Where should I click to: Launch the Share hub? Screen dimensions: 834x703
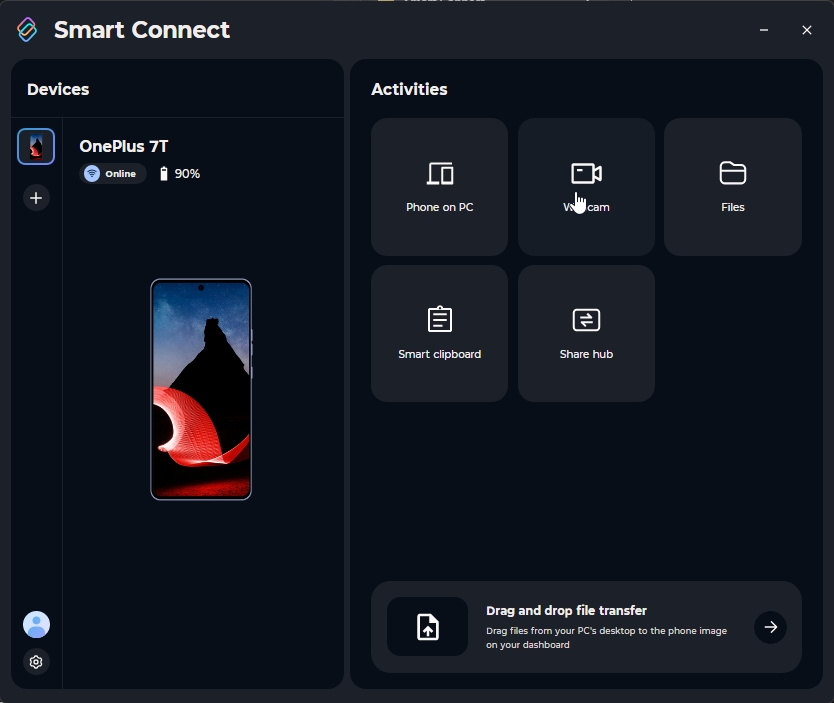pyautogui.click(x=586, y=333)
